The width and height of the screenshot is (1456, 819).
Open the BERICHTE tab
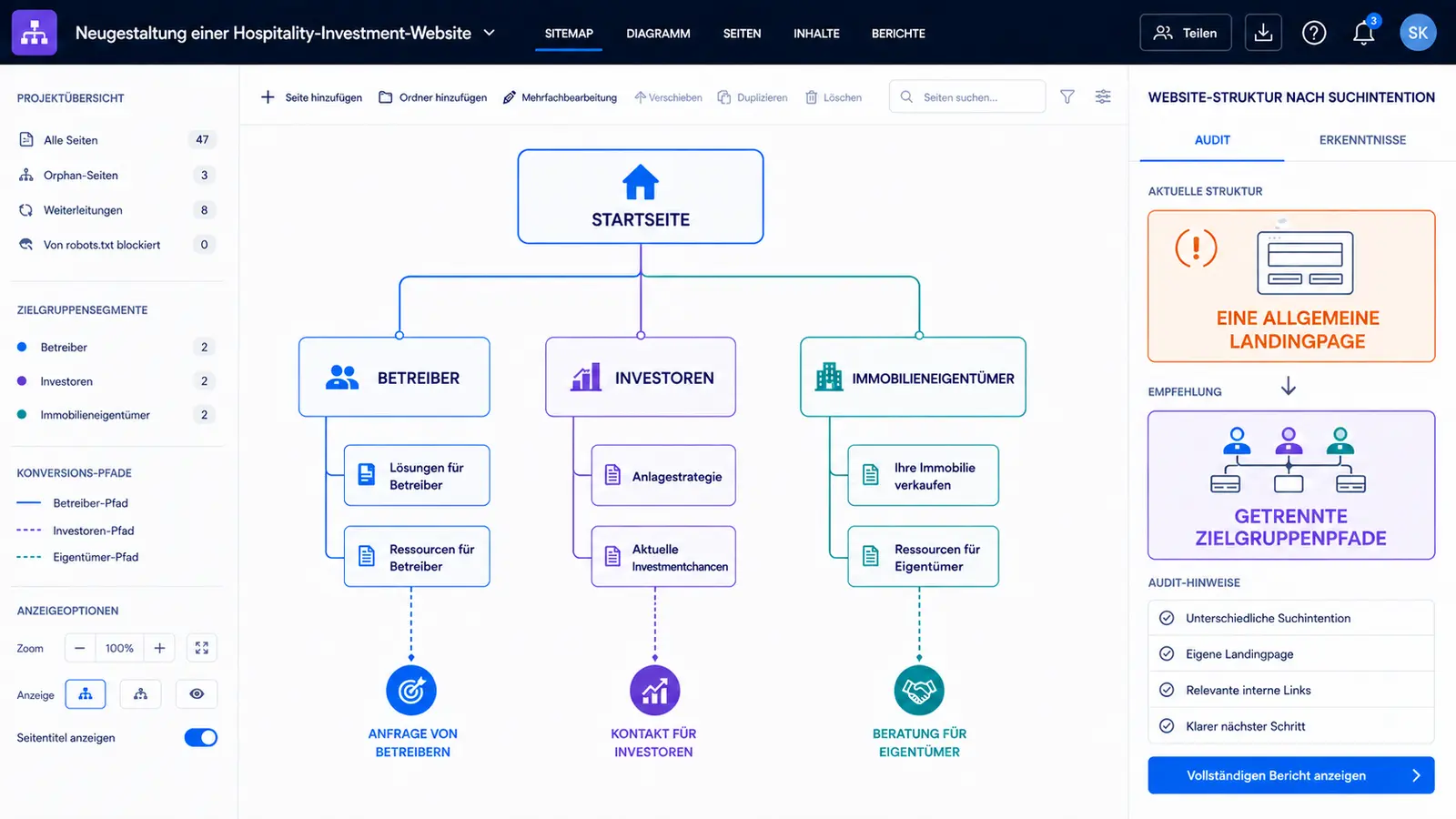click(898, 34)
